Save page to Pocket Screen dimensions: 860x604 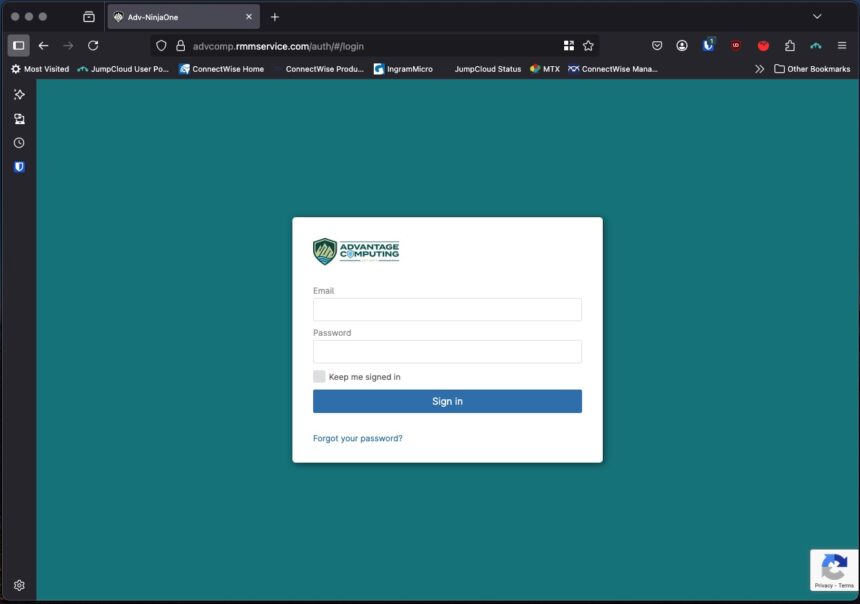tap(657, 46)
